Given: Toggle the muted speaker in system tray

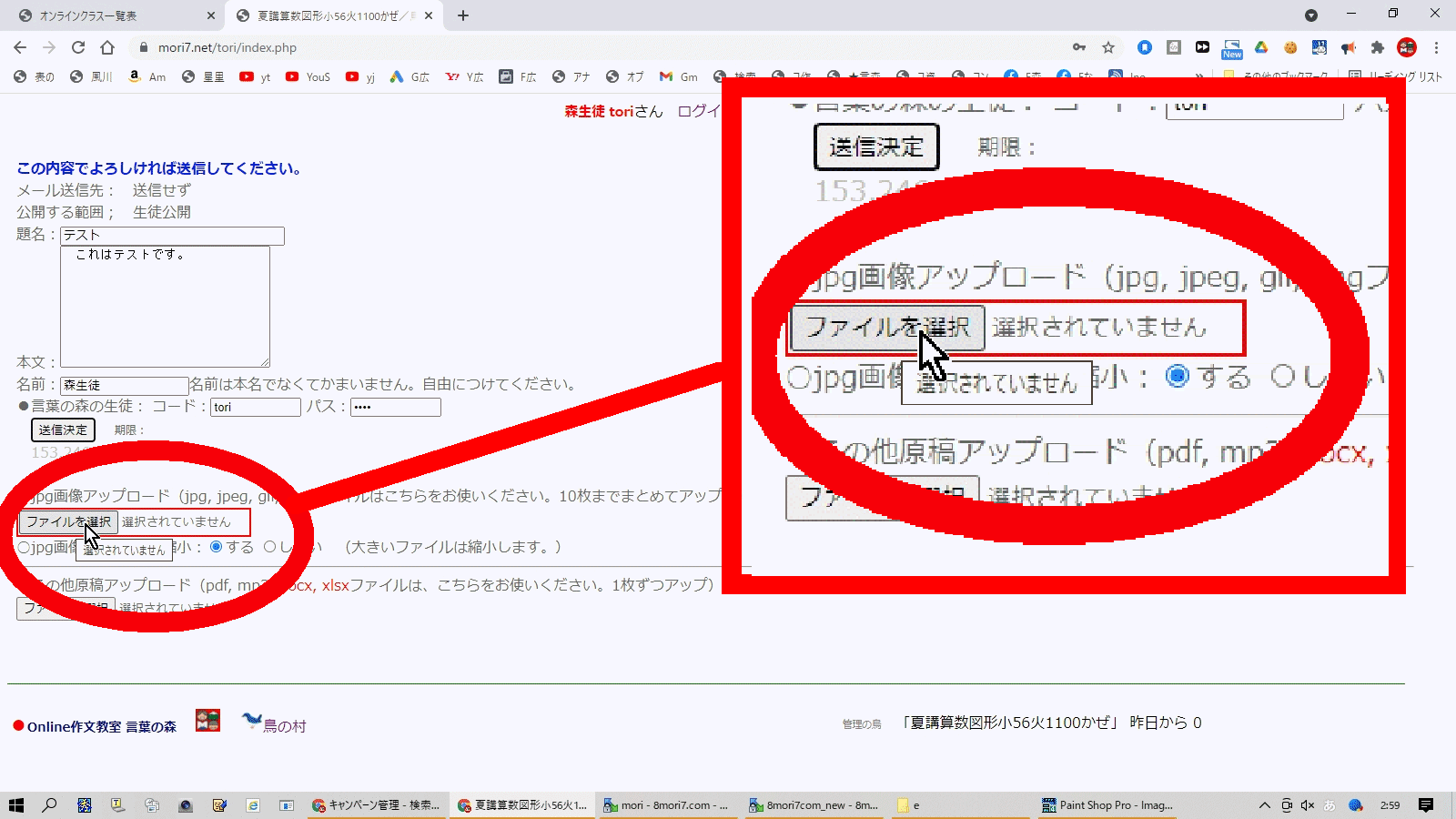Looking at the screenshot, I should (x=1308, y=805).
